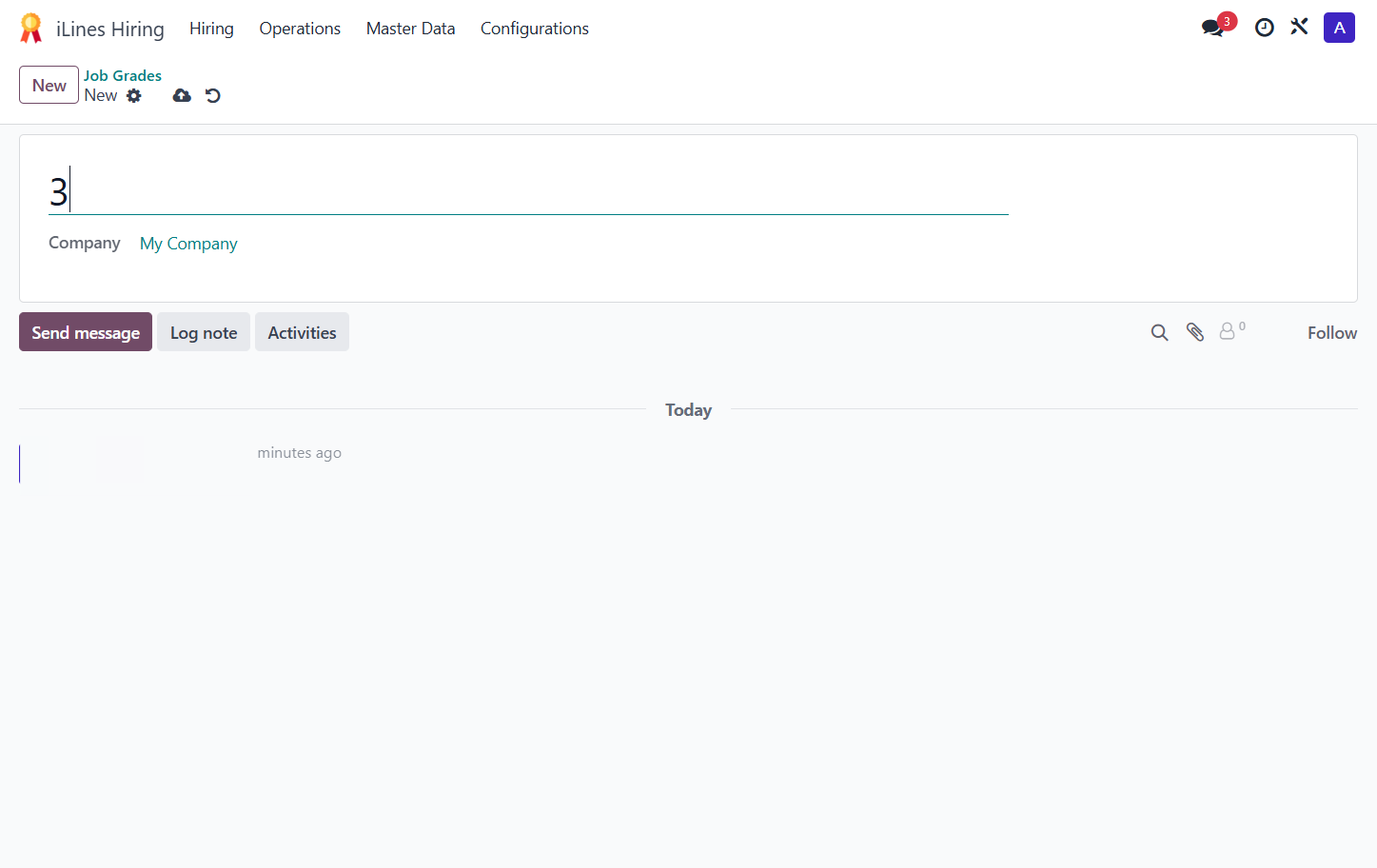Open the Configurations menu

click(x=535, y=29)
